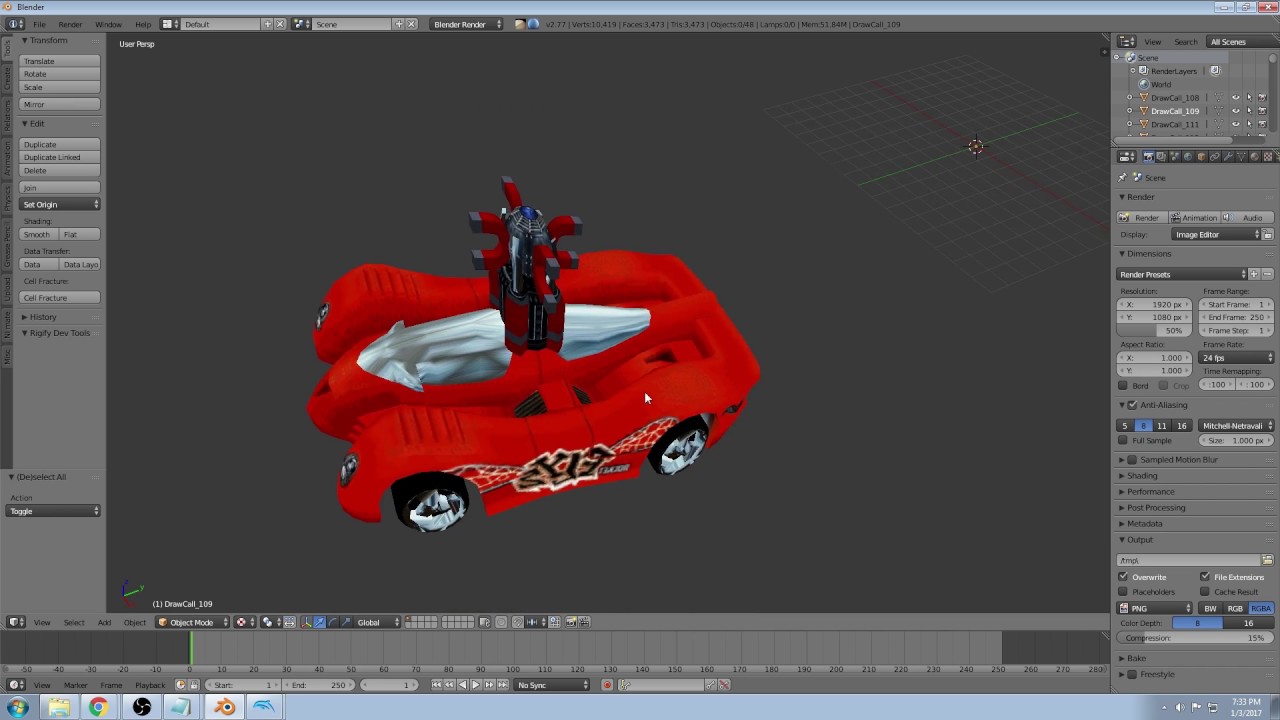
Task: Click the Blender icon in Windows taskbar
Action: 224,707
